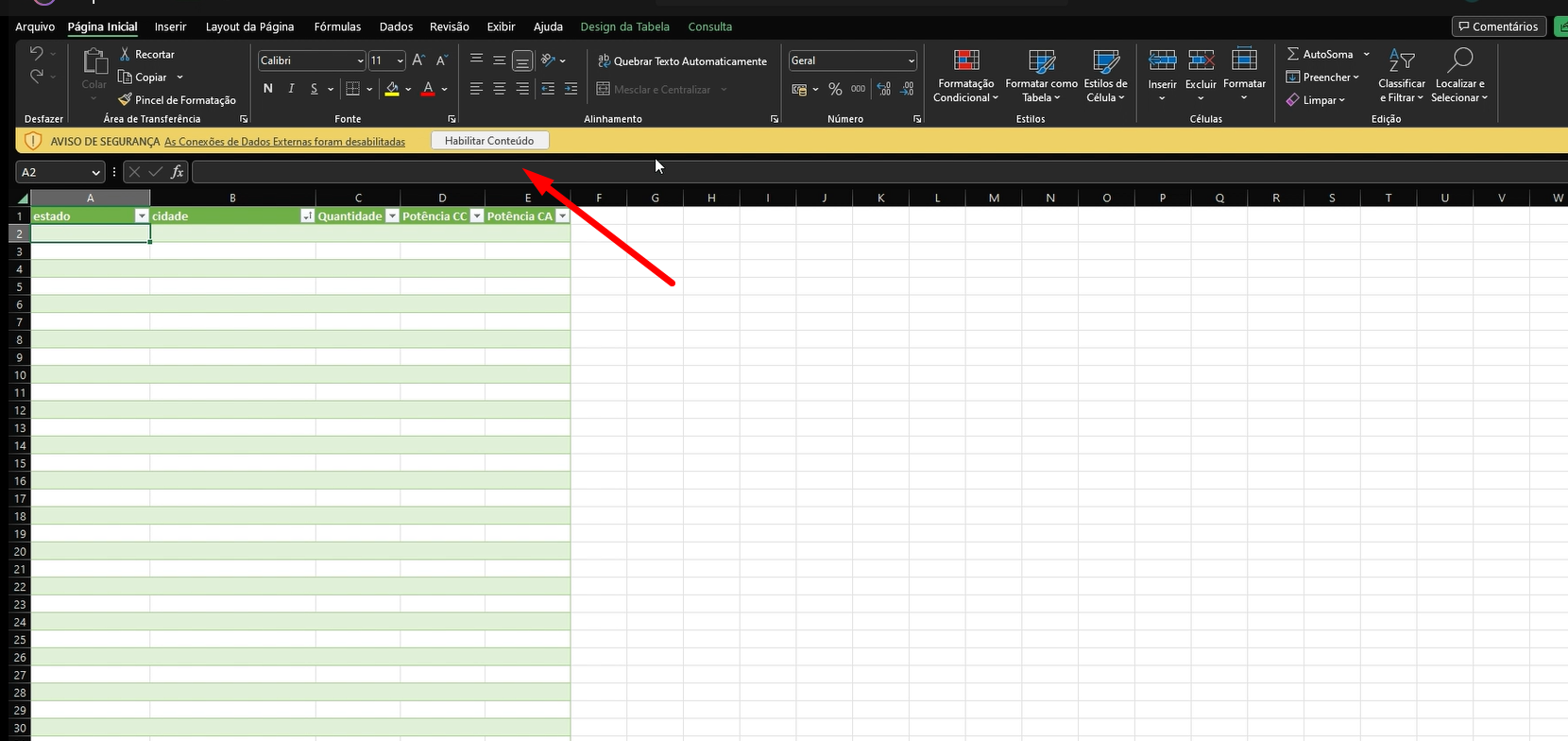
Task: Click the percent style icon
Action: coord(835,89)
